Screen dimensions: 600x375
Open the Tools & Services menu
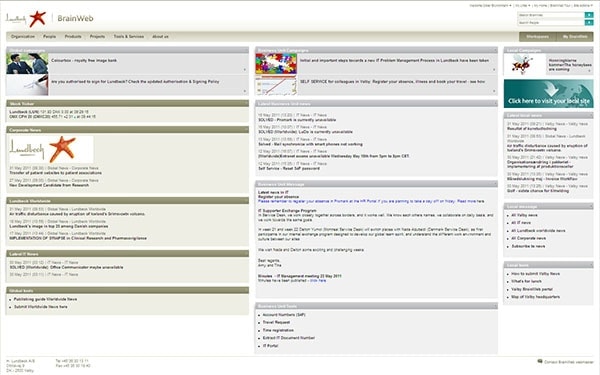(x=129, y=37)
